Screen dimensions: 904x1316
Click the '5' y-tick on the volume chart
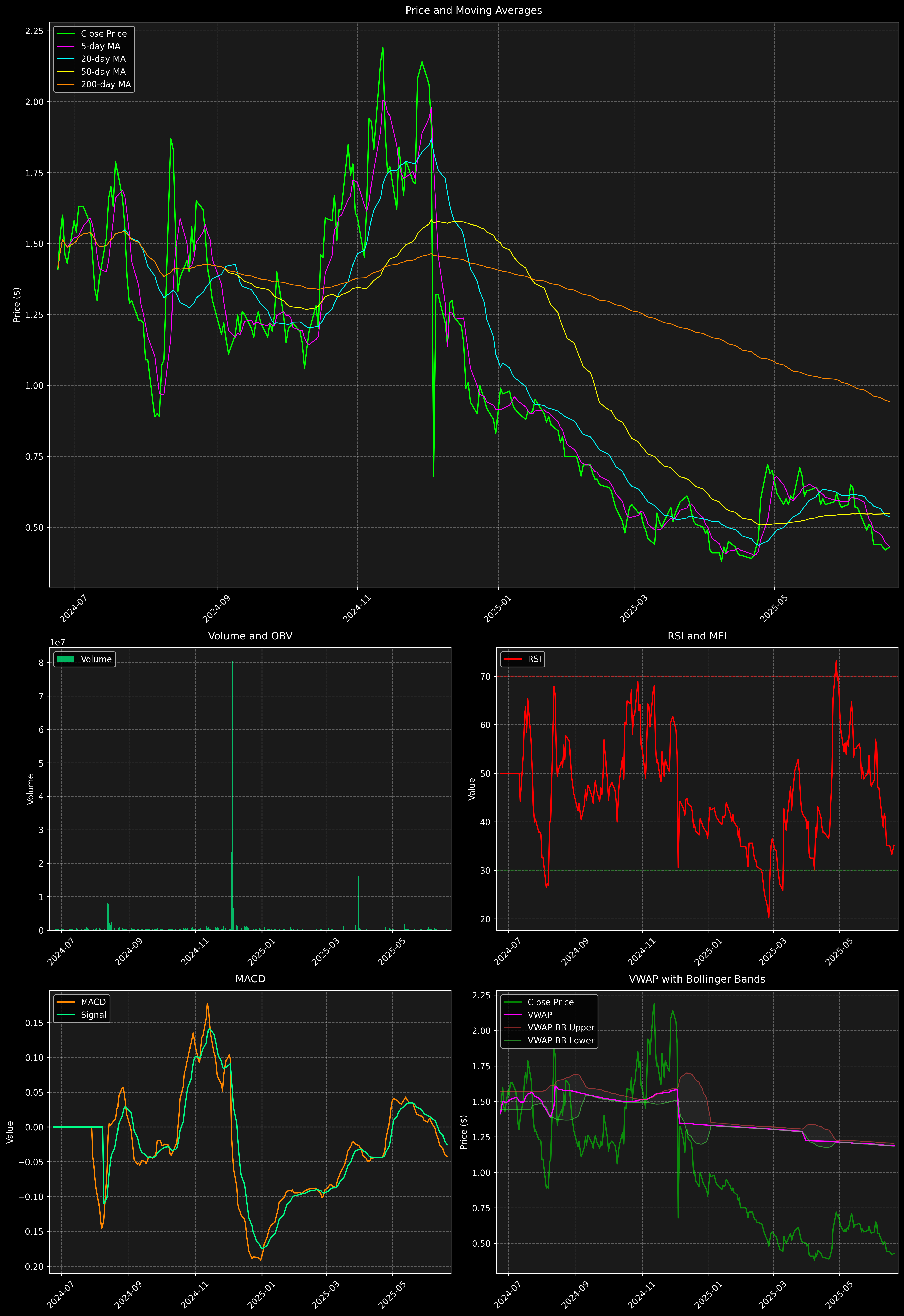pyautogui.click(x=41, y=763)
